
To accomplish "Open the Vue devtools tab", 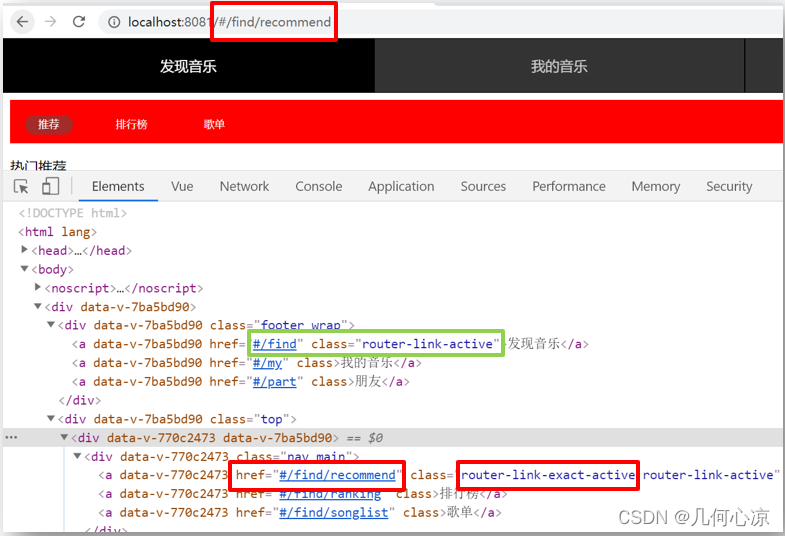I will 182,186.
